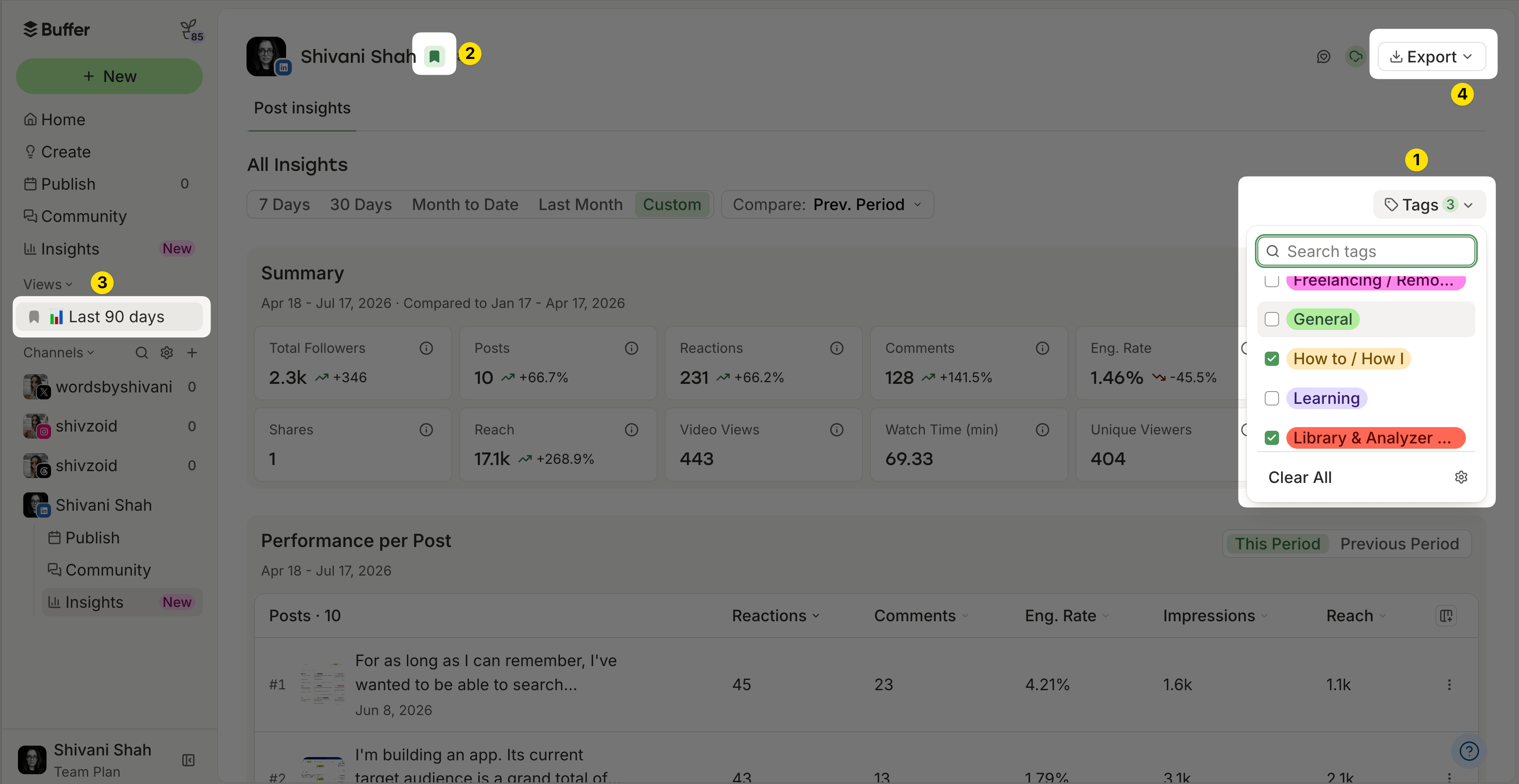The image size is (1519, 784).
Task: Open Create in sidebar
Action: pos(109,152)
